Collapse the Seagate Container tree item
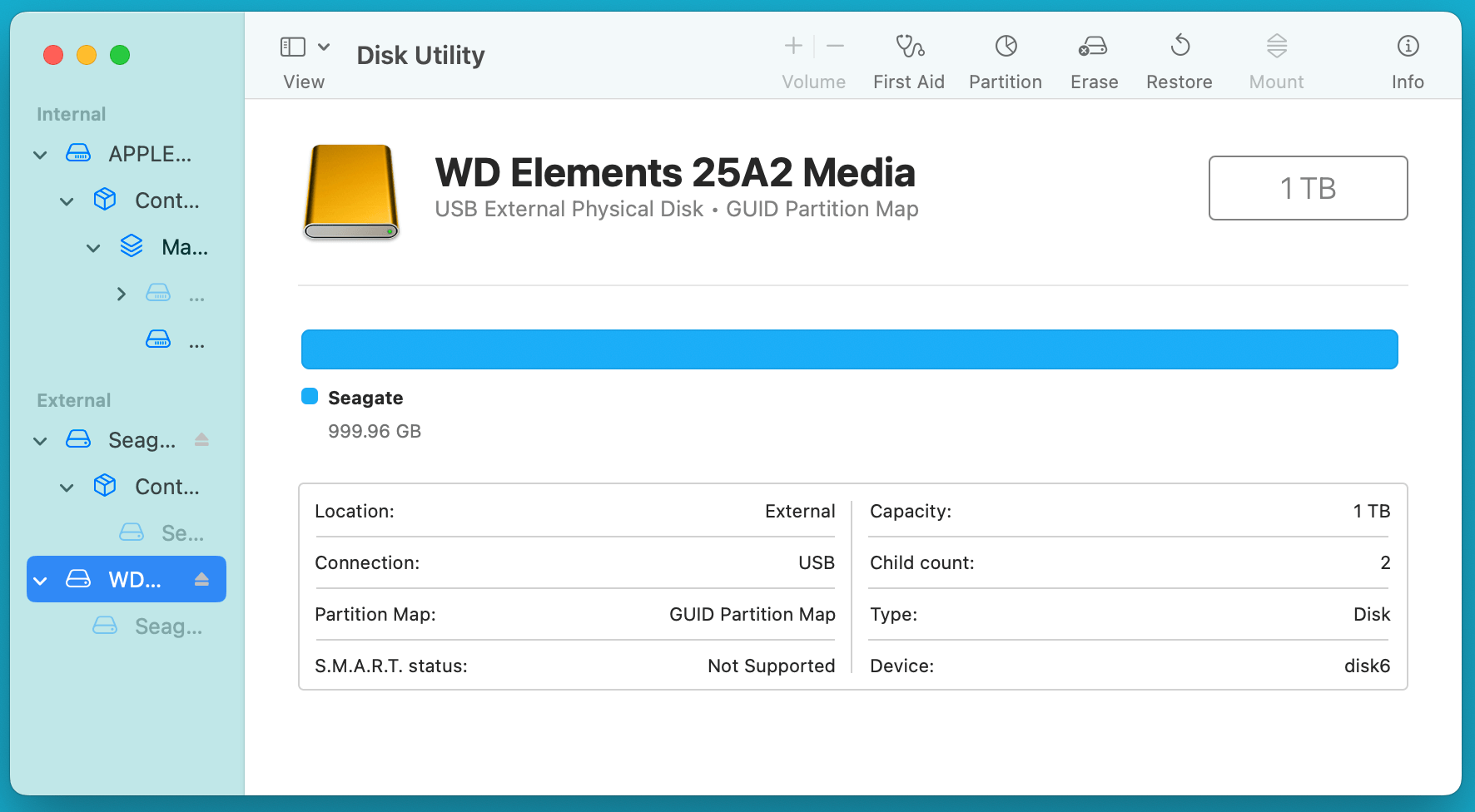The height and width of the screenshot is (812, 1475). [x=67, y=487]
